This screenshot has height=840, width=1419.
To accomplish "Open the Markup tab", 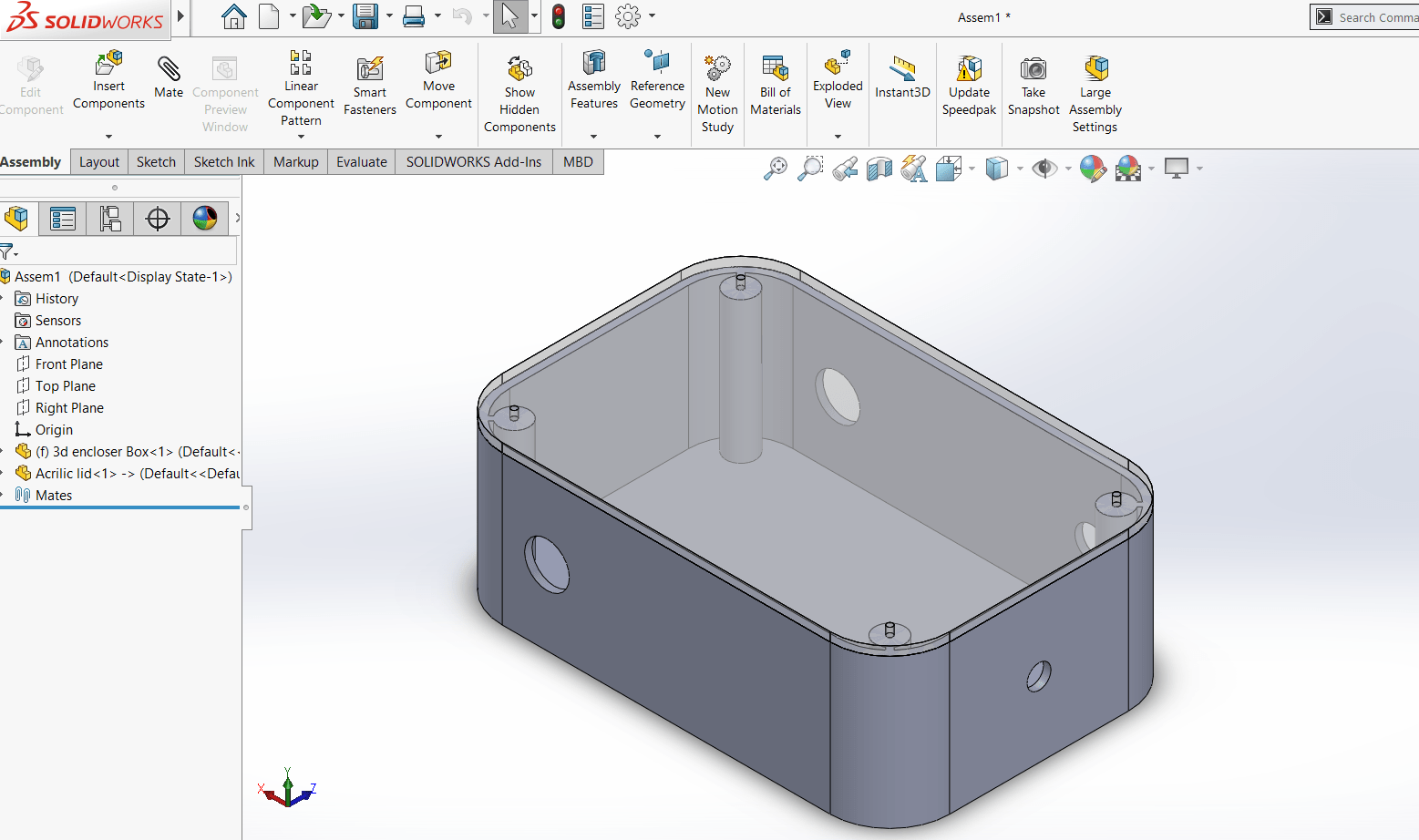I will click(296, 162).
